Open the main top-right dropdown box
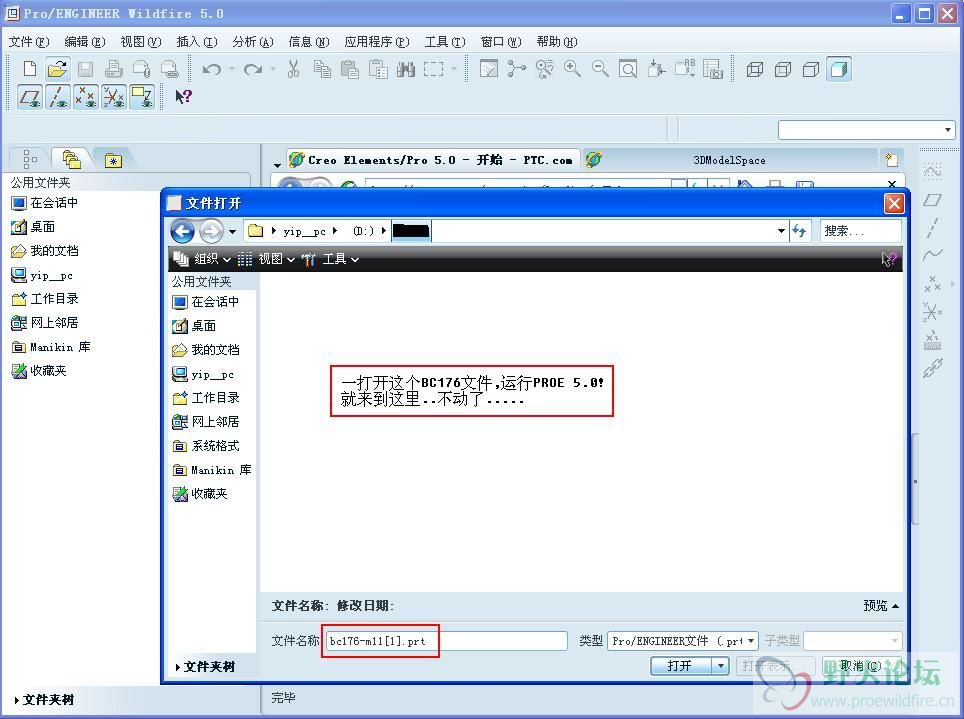 click(x=866, y=130)
